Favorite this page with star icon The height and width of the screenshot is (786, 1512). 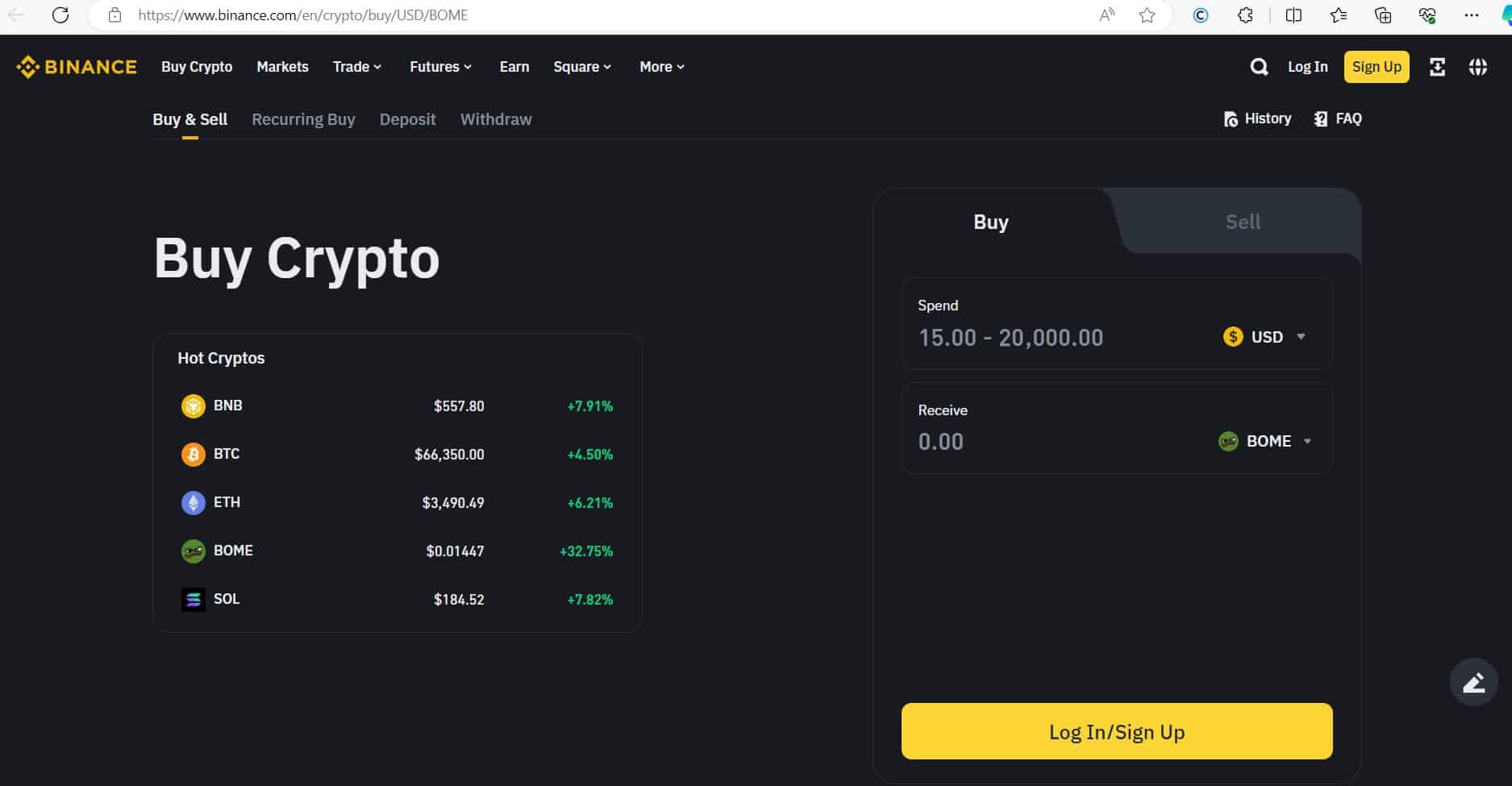[x=1147, y=15]
